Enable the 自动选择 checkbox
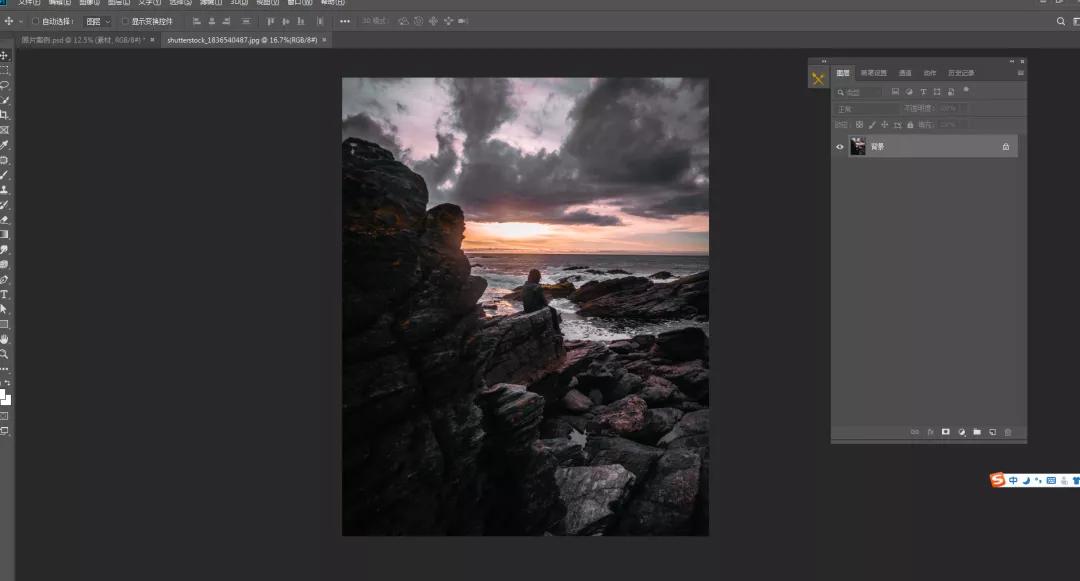This screenshot has height=581, width=1080. tap(36, 21)
